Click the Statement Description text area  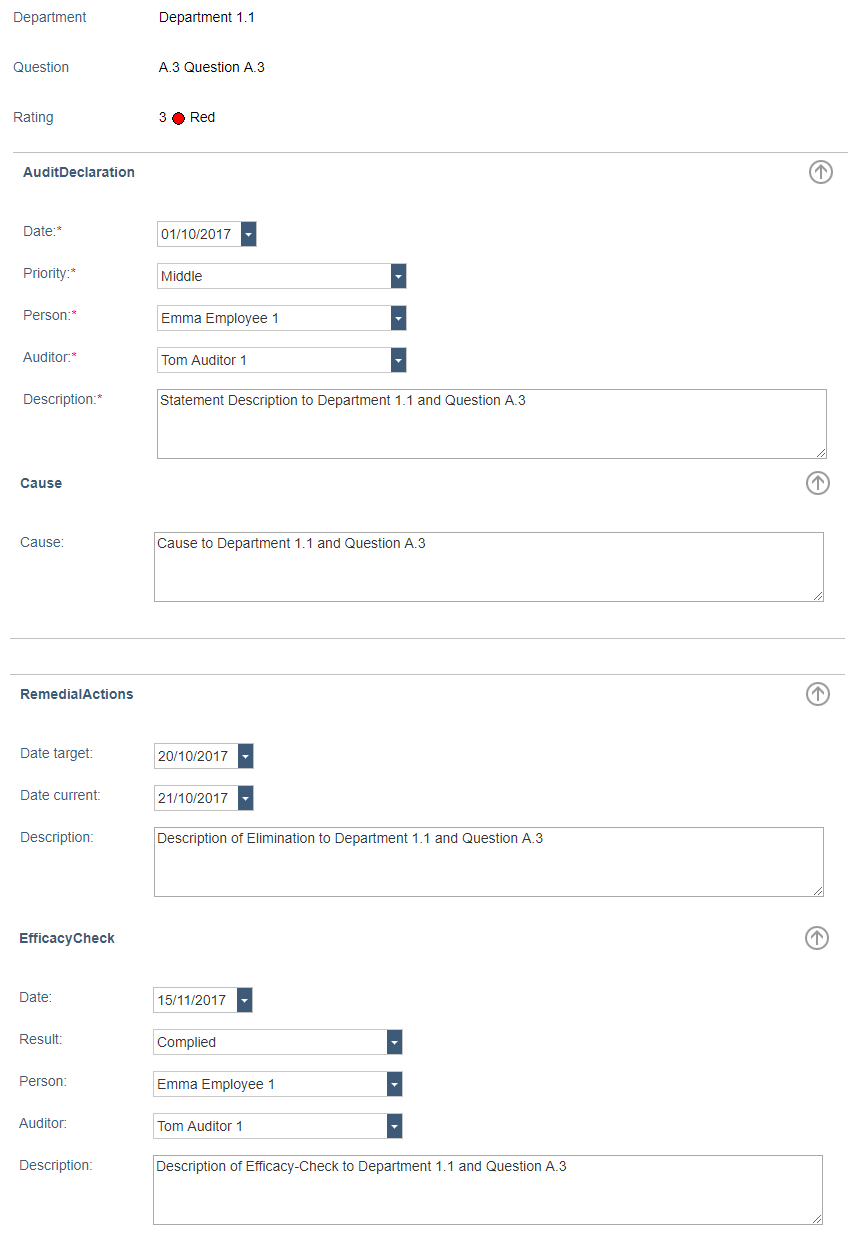pyautogui.click(x=491, y=424)
